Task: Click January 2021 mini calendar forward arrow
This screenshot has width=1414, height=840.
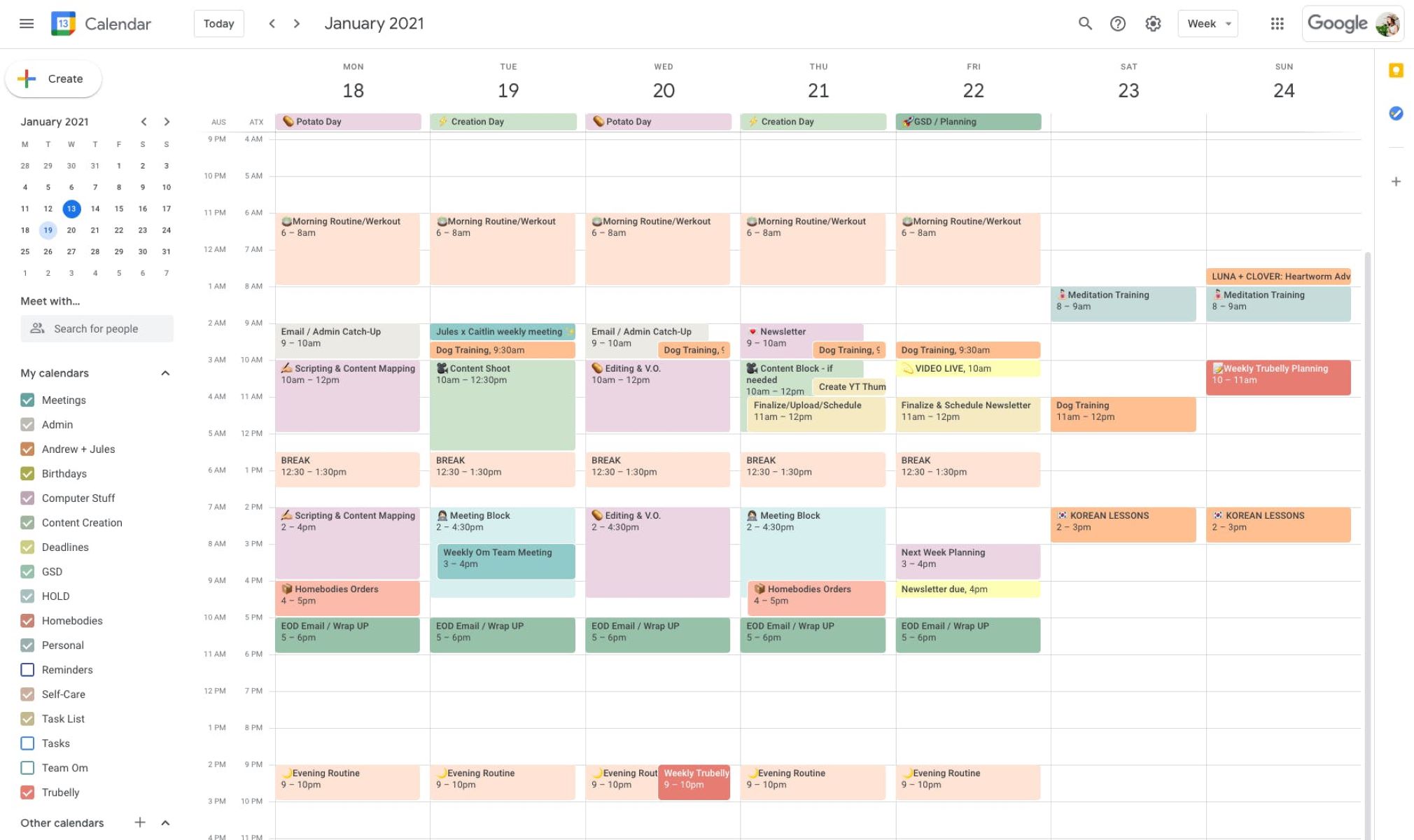Action: coord(167,121)
